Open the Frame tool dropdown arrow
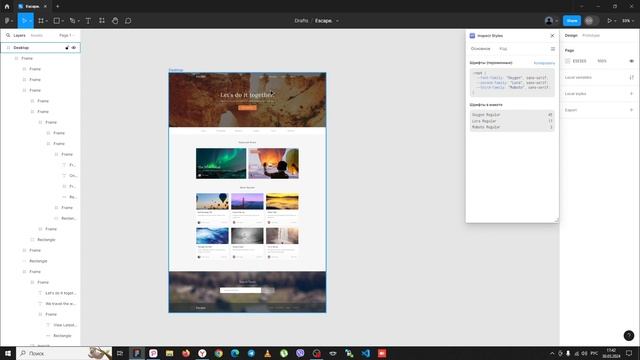 (47, 21)
